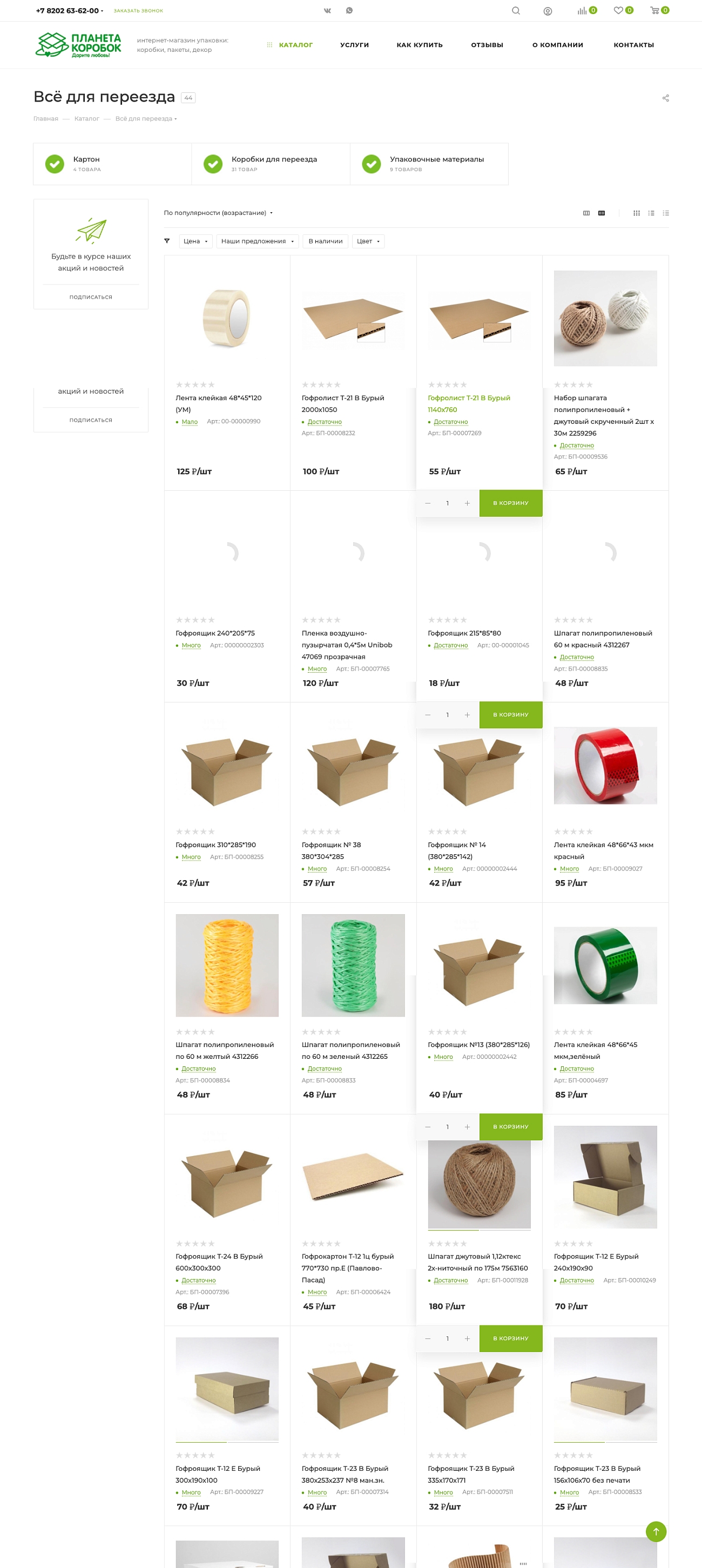Switch to the three-column grid view
This screenshot has height=1568, width=702.
coord(586,213)
